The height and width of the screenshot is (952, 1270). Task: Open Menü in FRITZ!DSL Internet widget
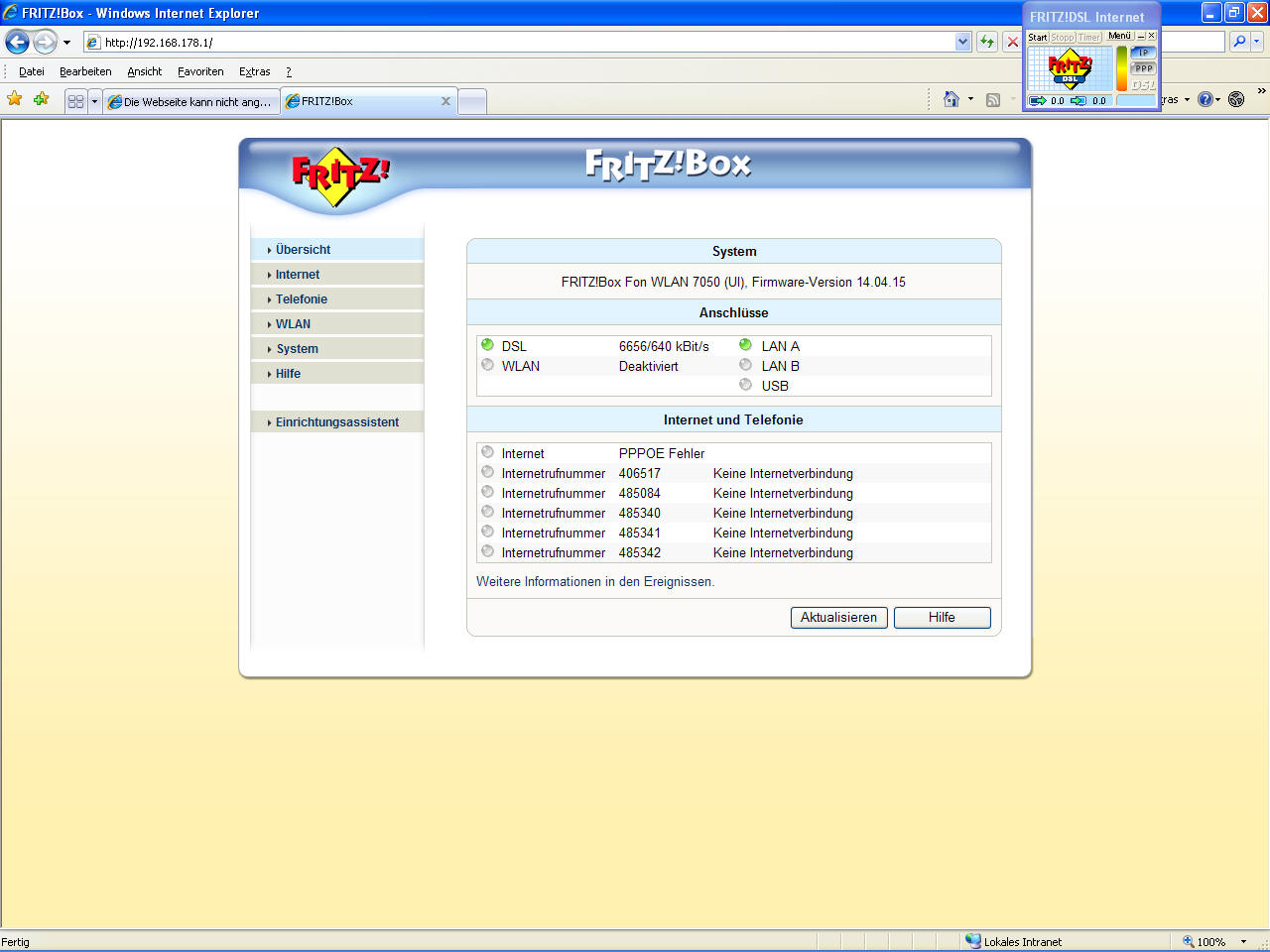pos(1119,36)
